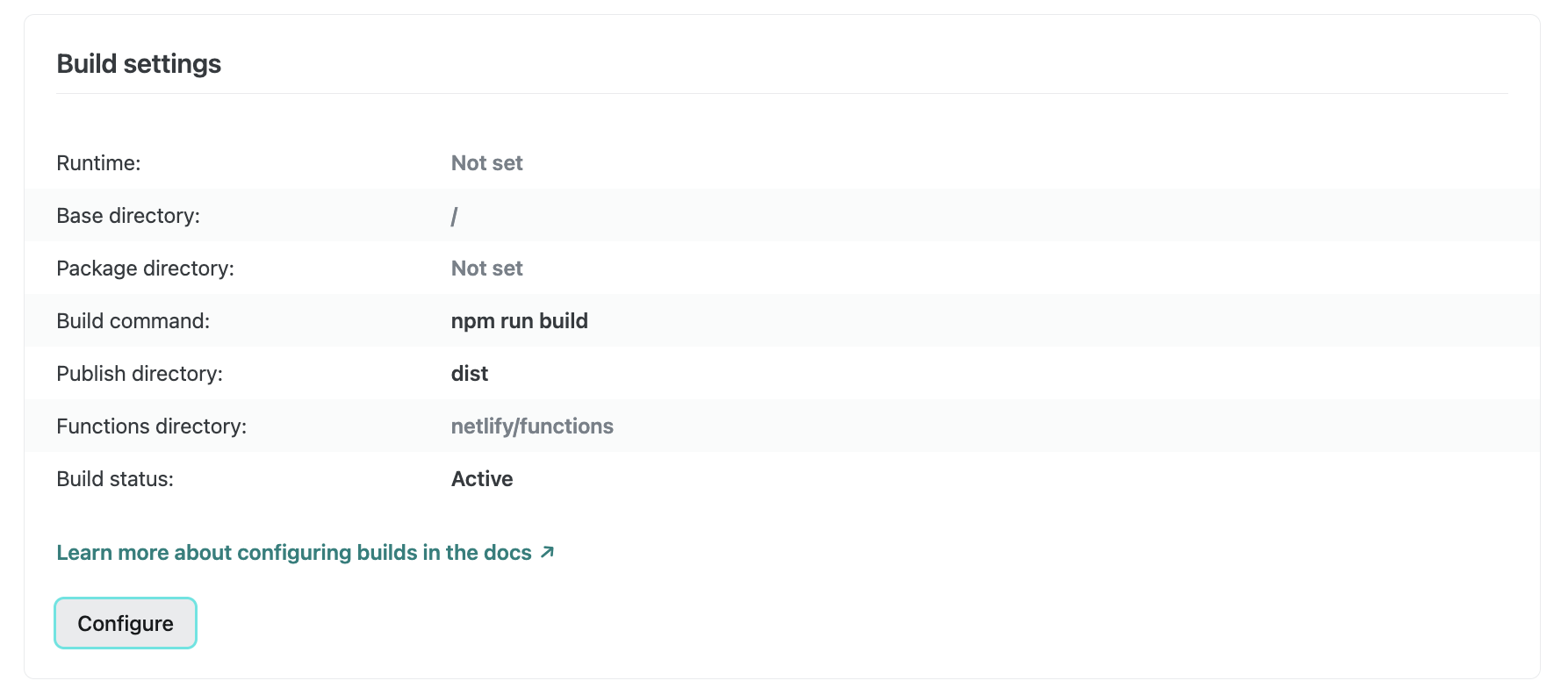Select the Runtime row showing Not set
1568x695 pixels.
point(486,162)
